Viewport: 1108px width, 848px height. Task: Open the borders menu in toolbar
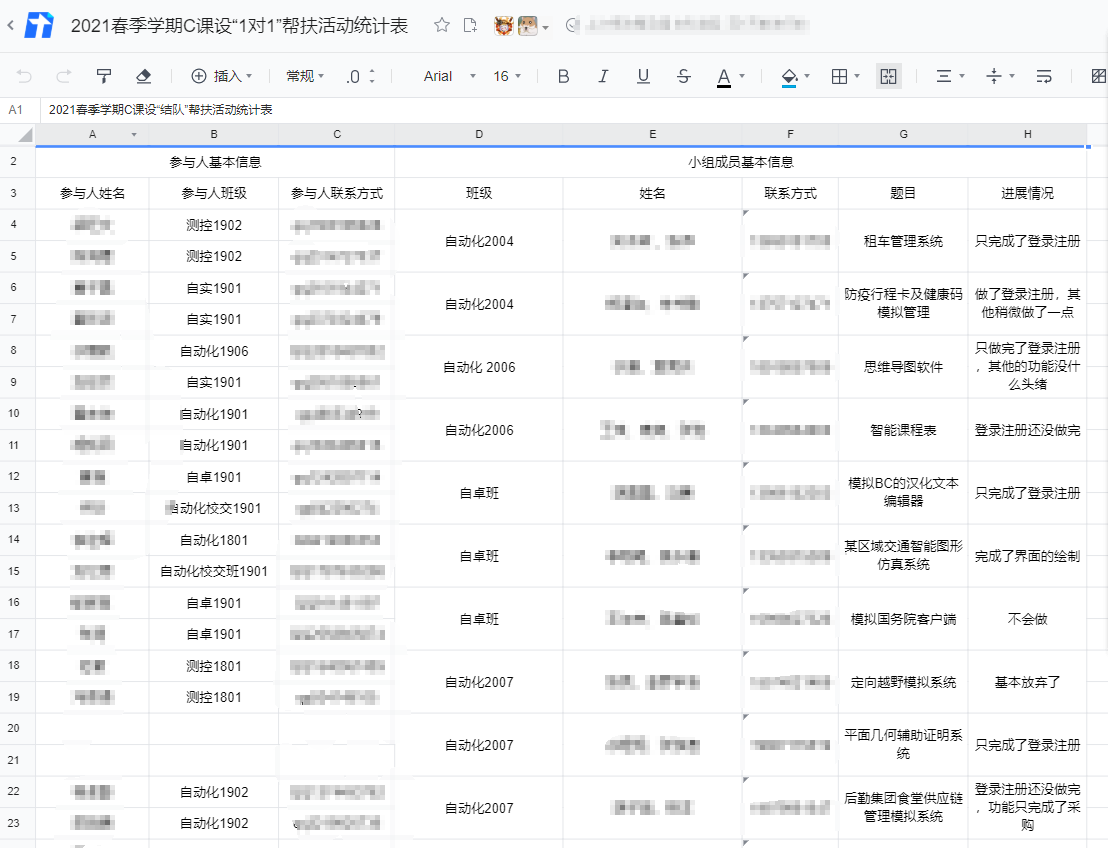[847, 76]
